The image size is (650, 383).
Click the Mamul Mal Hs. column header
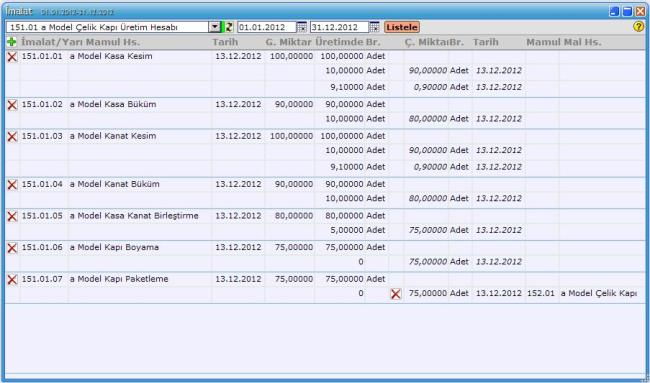tap(564, 42)
